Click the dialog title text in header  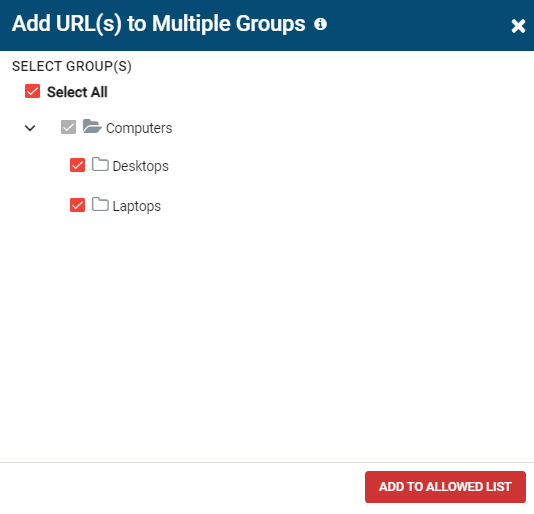pyautogui.click(x=158, y=24)
